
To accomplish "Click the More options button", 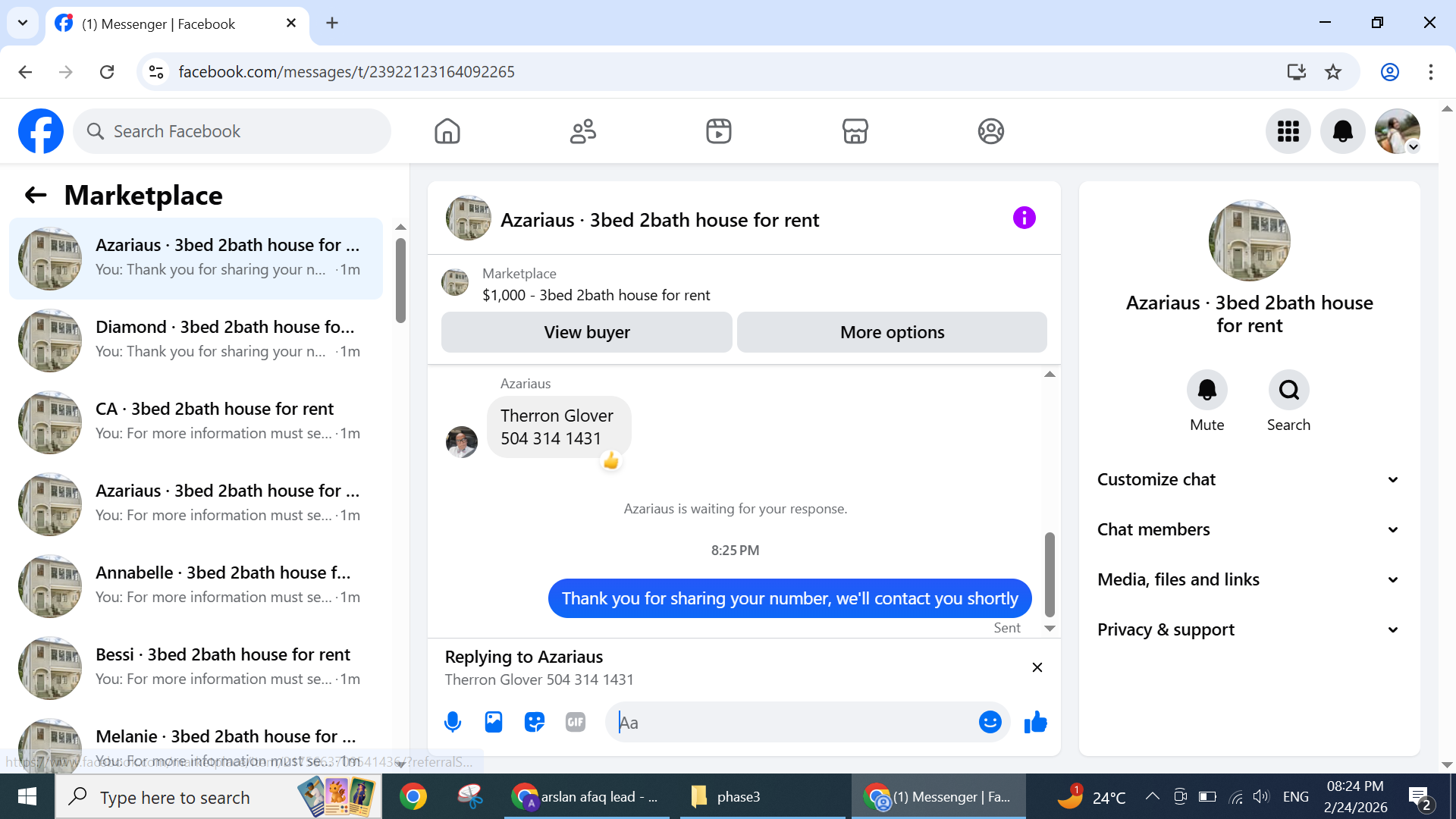I will tap(892, 332).
